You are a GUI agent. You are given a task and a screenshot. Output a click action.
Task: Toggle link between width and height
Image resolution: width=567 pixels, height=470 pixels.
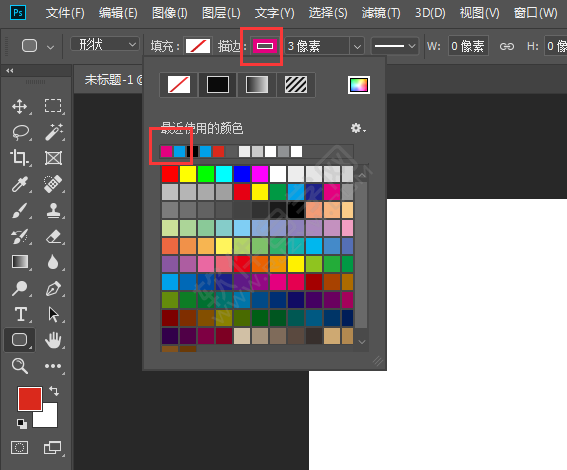507,46
